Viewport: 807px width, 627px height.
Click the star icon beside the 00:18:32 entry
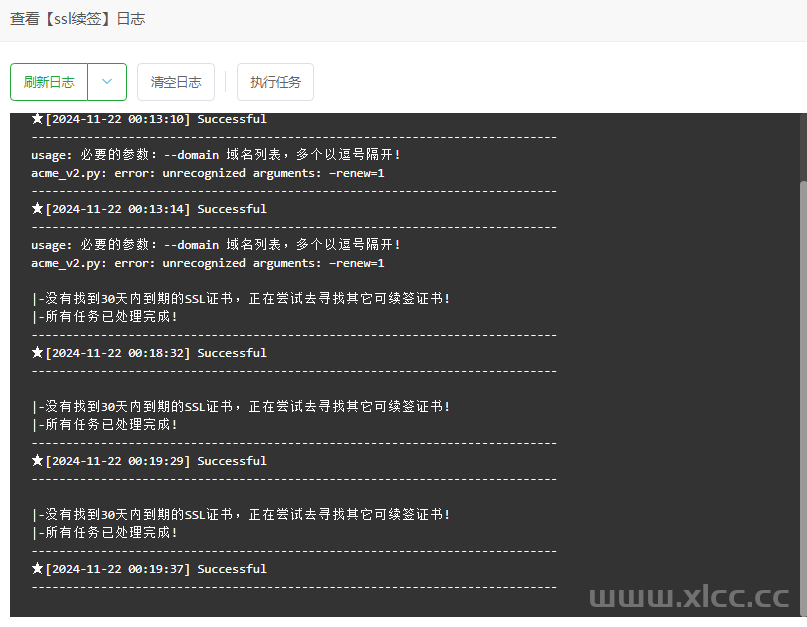[37, 352]
